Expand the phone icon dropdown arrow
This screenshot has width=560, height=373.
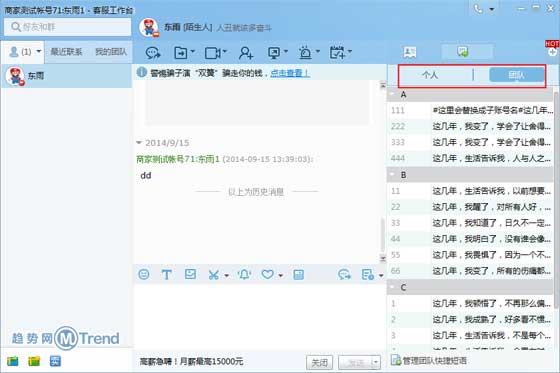(x=492, y=9)
